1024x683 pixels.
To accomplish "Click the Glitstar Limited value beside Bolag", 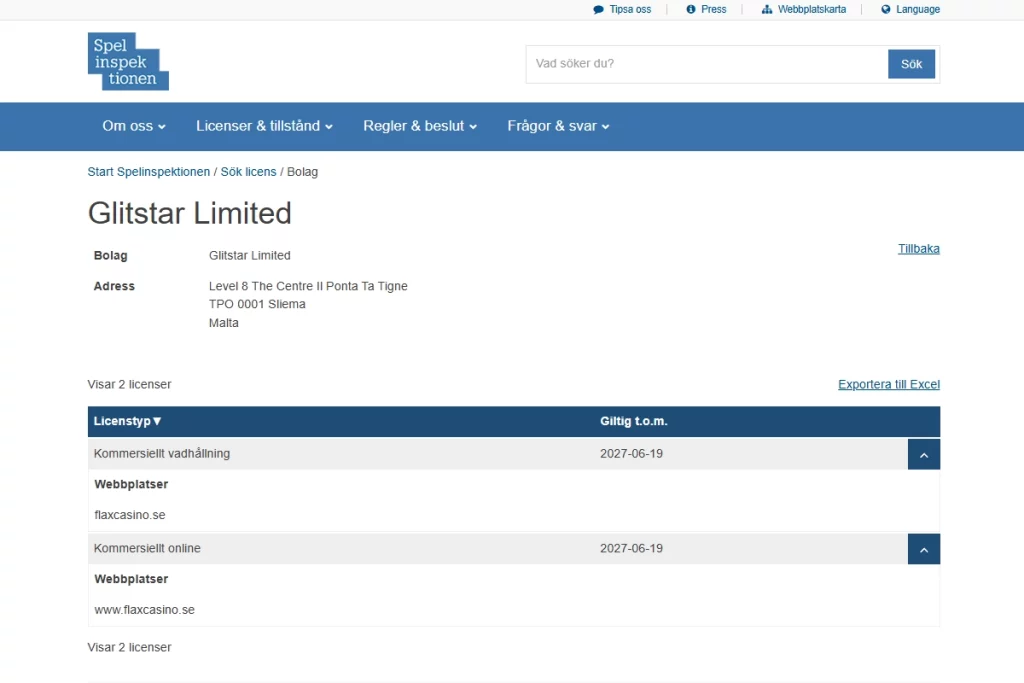I will 249,256.
